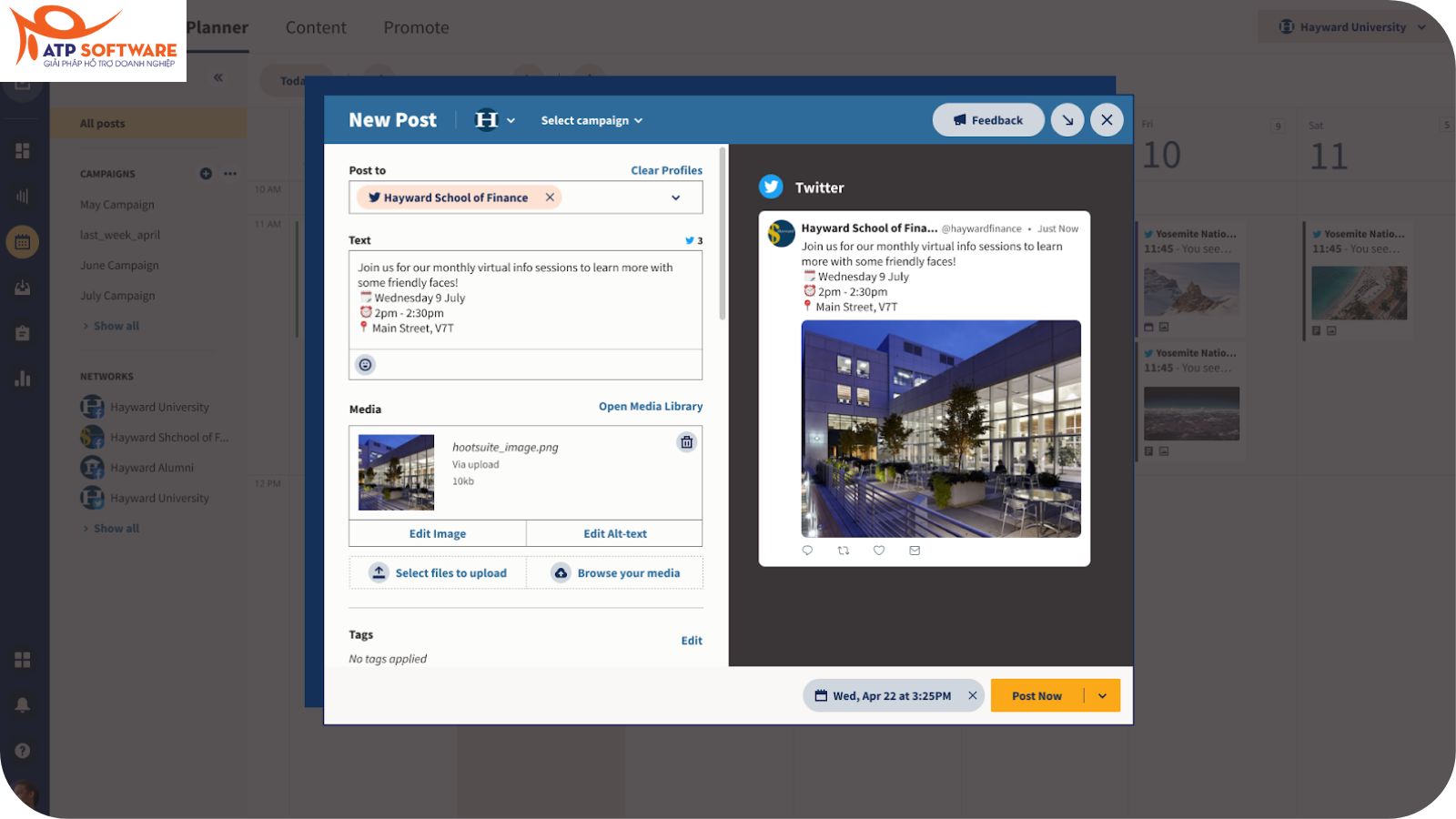The width and height of the screenshot is (1456, 819).
Task: Switch to the Content tab
Action: coord(316,27)
